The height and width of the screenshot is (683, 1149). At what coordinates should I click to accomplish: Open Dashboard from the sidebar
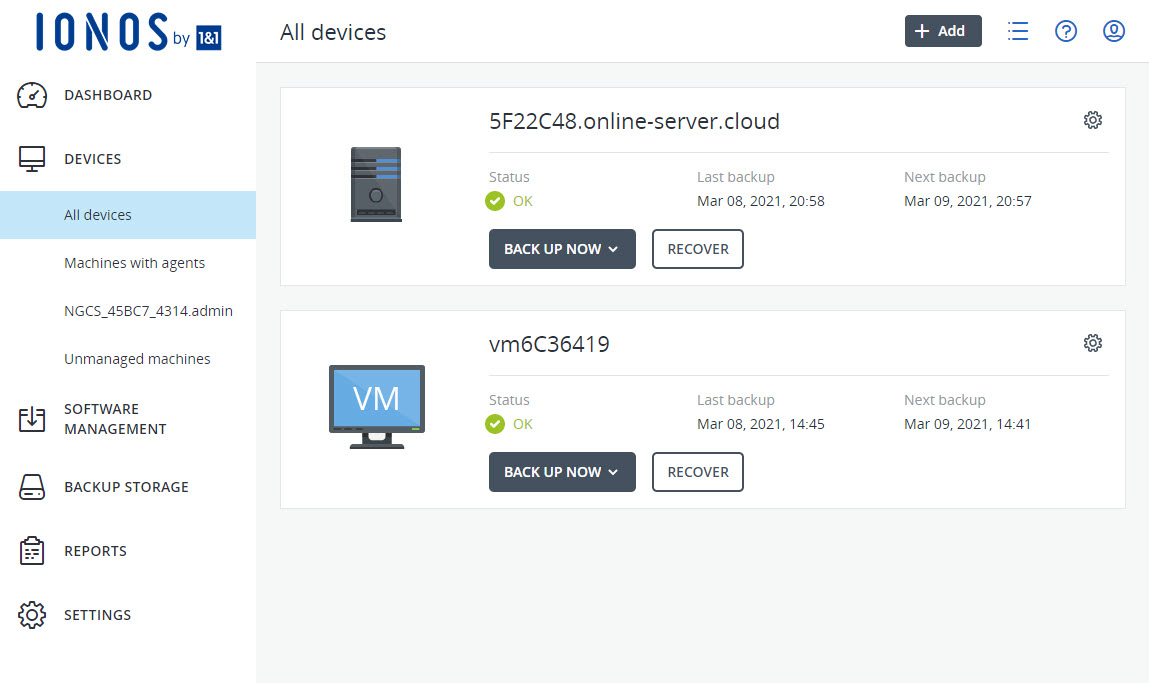tap(108, 95)
